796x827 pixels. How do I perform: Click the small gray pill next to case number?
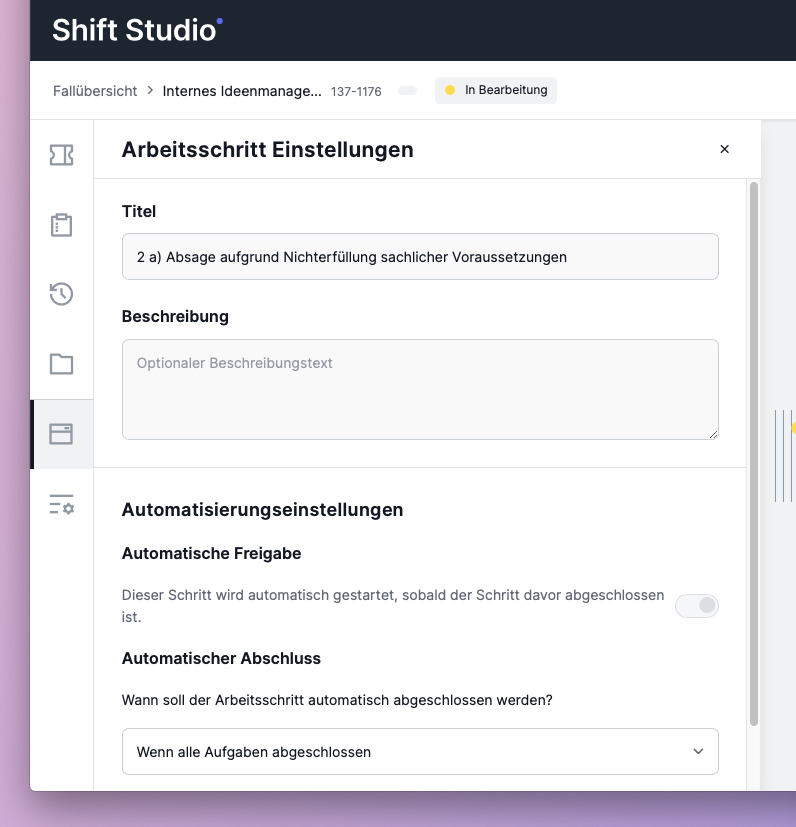point(407,91)
